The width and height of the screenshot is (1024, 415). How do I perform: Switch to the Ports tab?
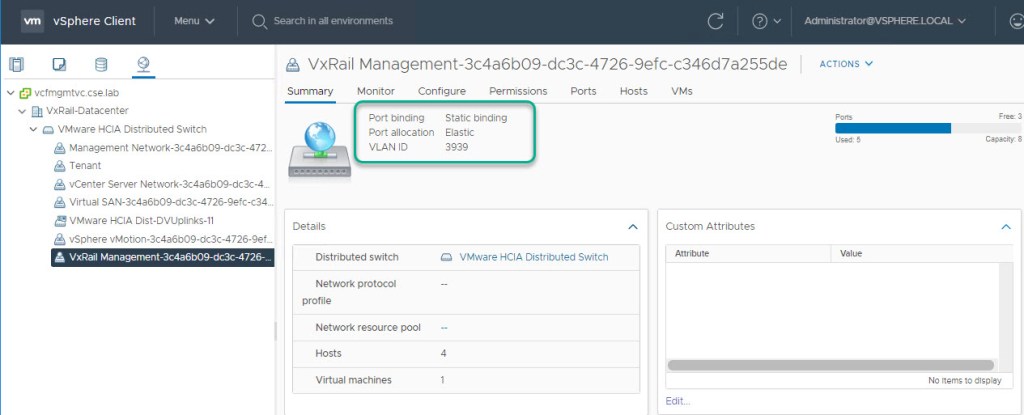(583, 91)
